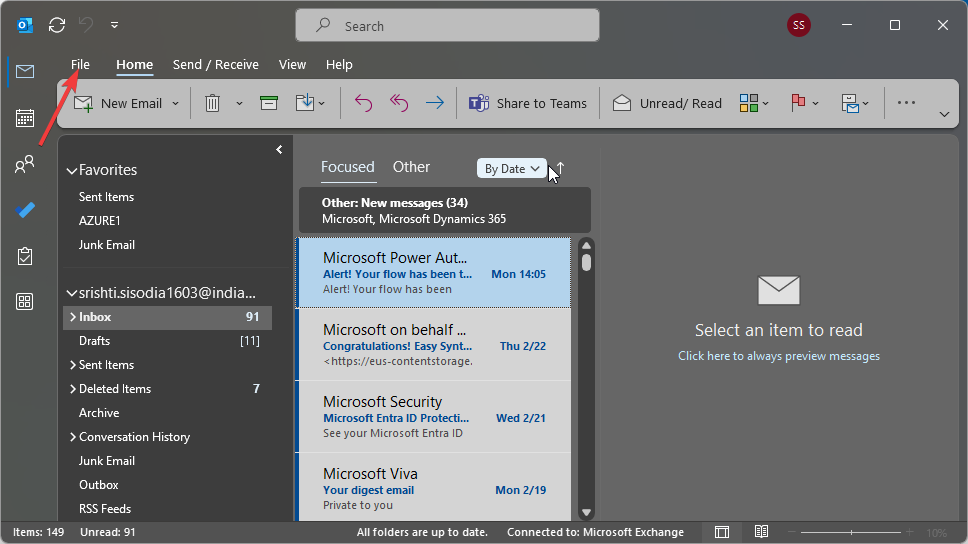
Task: Click the Archive icon in the ribbon
Action: [x=269, y=103]
